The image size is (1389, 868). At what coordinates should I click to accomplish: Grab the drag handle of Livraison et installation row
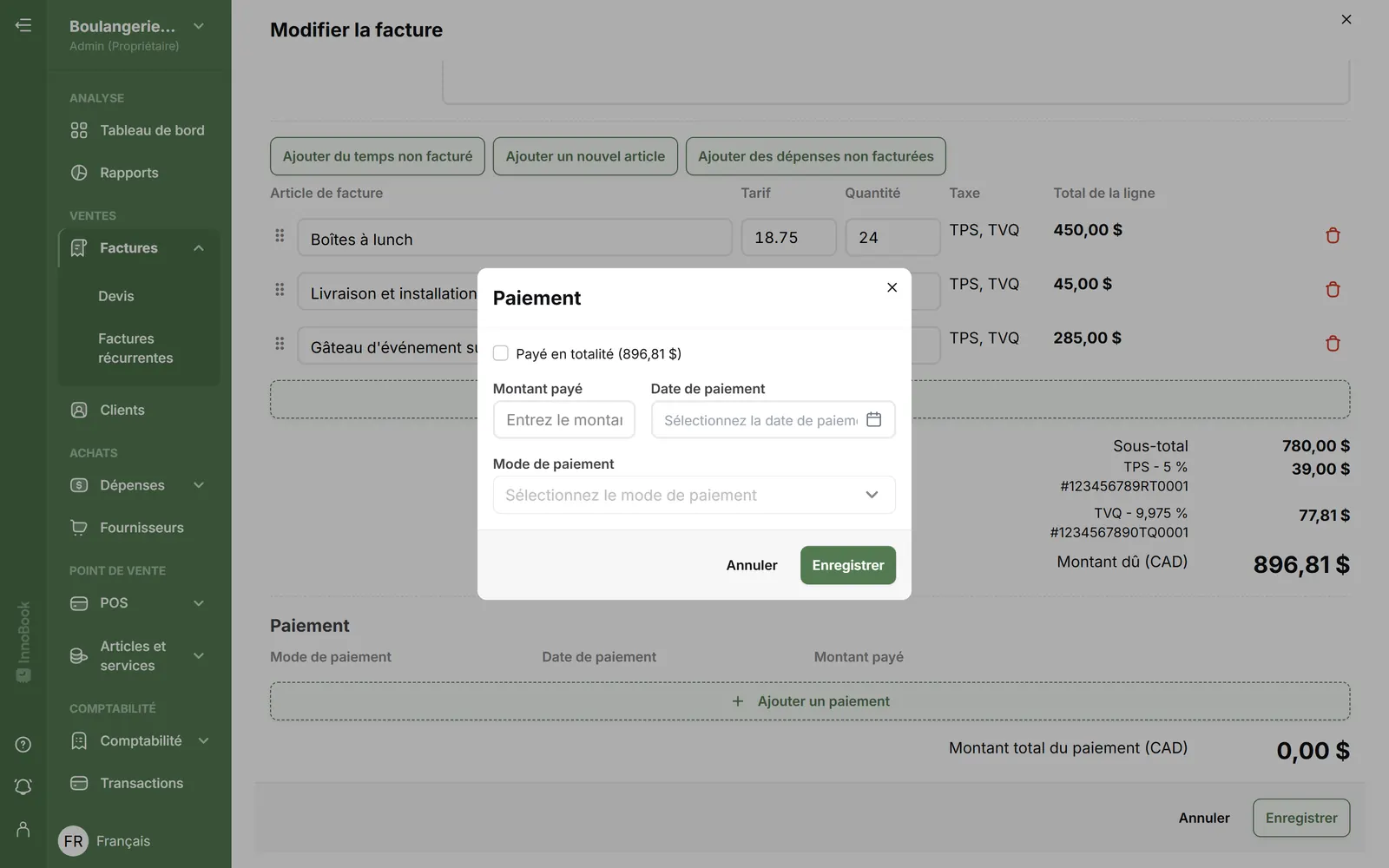[280, 289]
